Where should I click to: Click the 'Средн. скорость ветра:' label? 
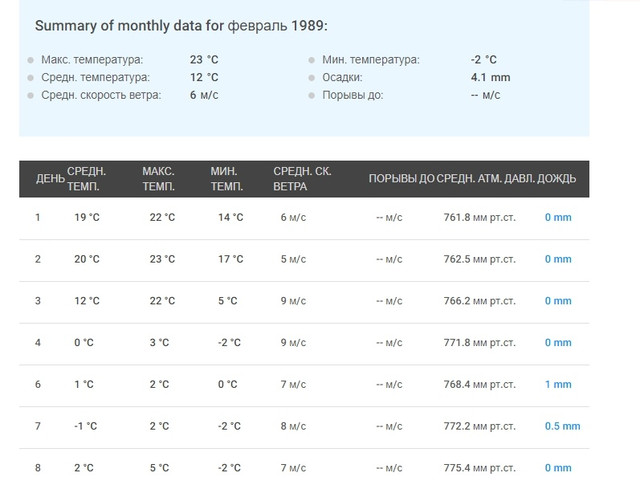click(x=101, y=95)
